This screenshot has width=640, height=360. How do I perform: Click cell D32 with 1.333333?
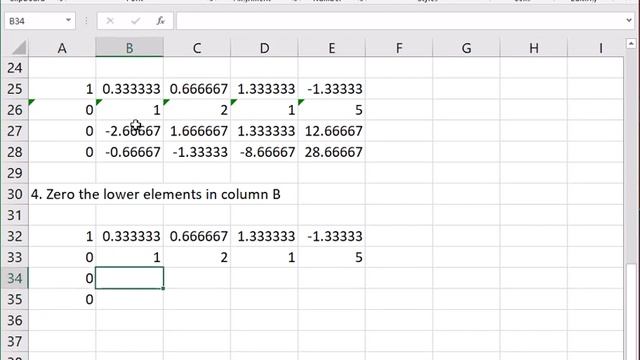point(264,236)
